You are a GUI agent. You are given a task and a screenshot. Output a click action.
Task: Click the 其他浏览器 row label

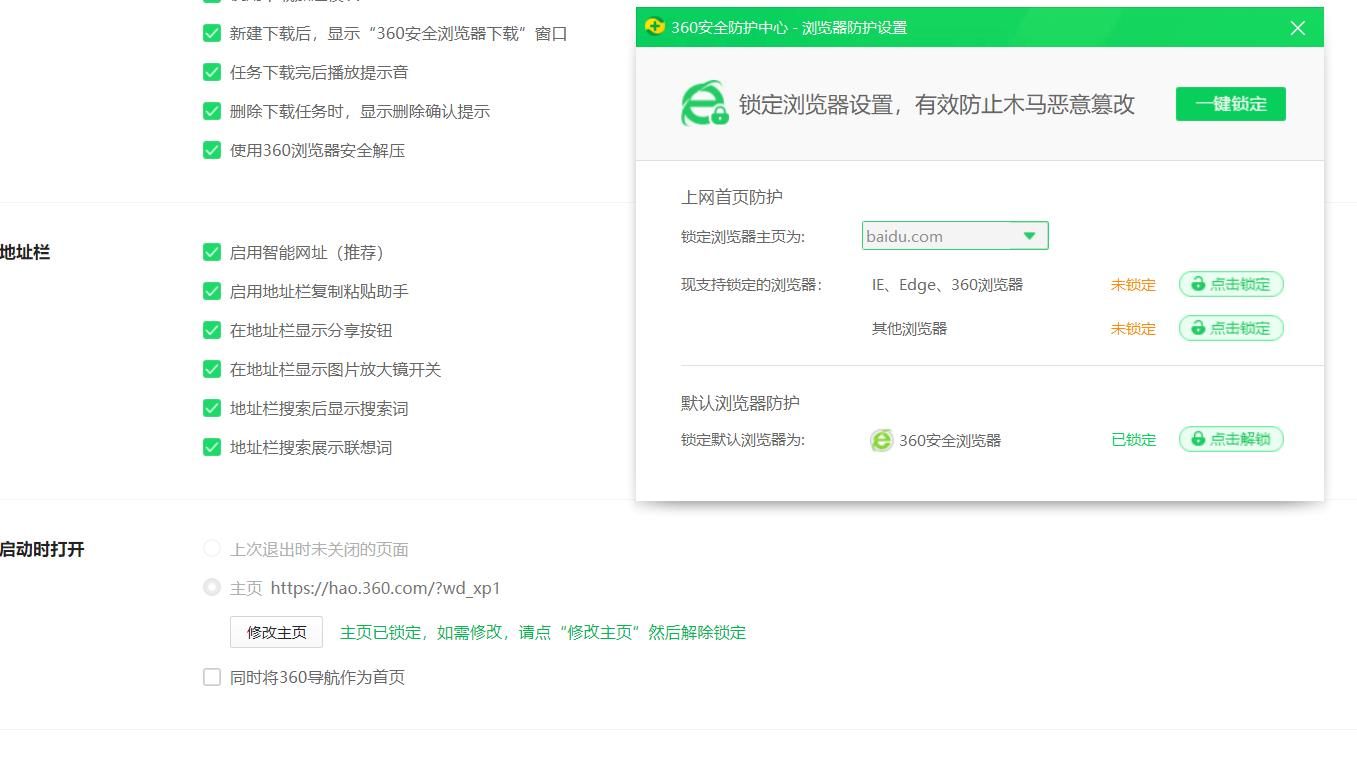point(909,329)
